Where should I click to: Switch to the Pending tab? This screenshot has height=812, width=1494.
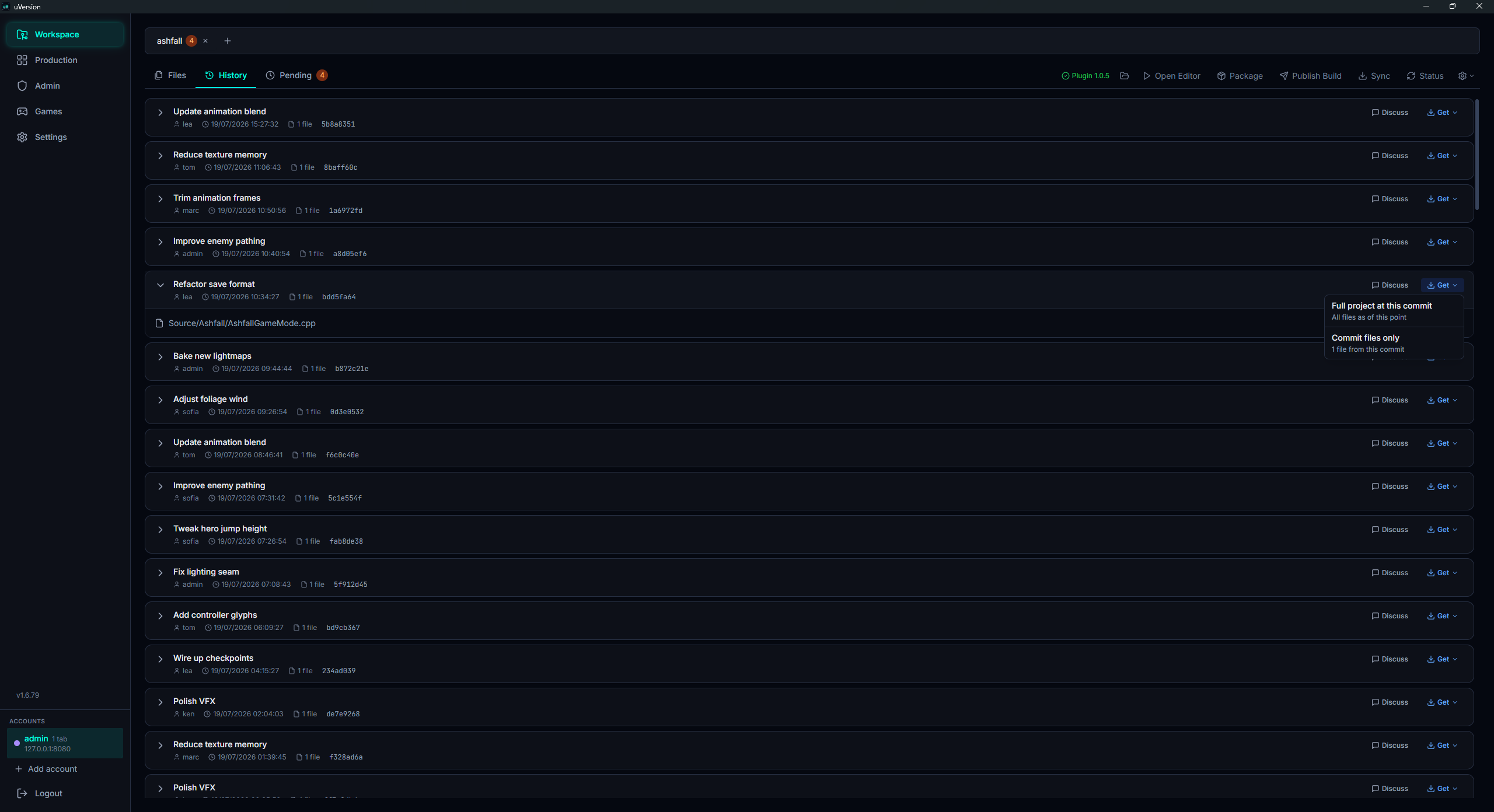coord(296,75)
